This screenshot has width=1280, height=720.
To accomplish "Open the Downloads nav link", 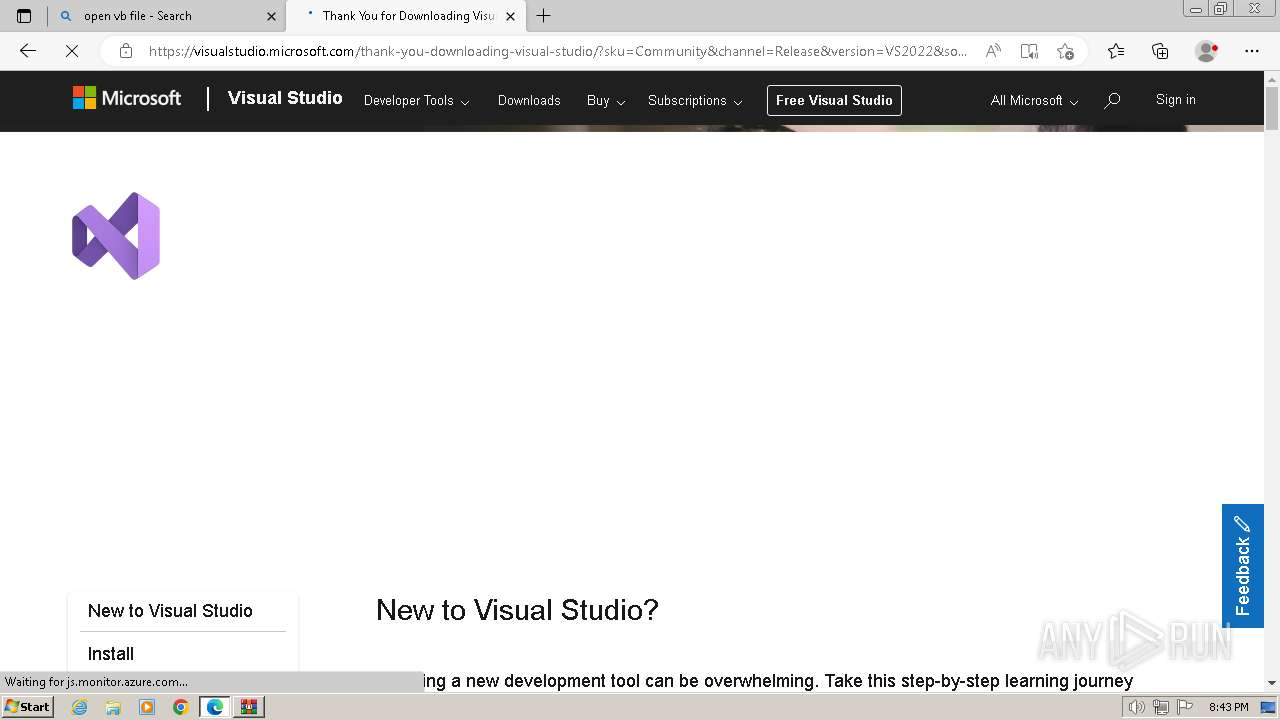I will tap(529, 100).
